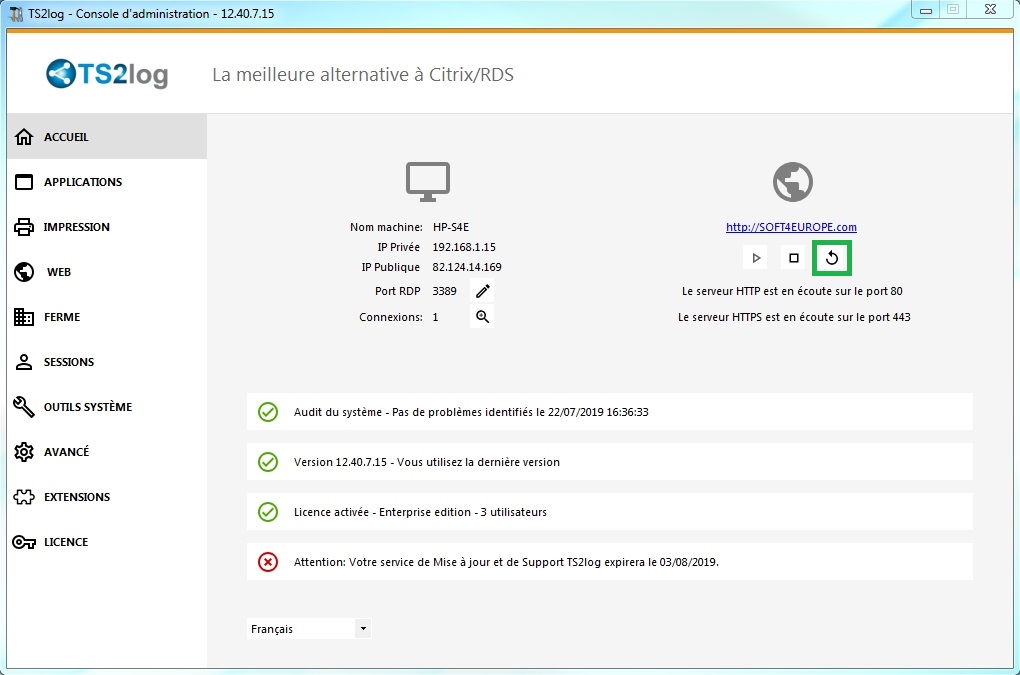Close the TS2log console window
This screenshot has width=1020, height=675.
990,10
